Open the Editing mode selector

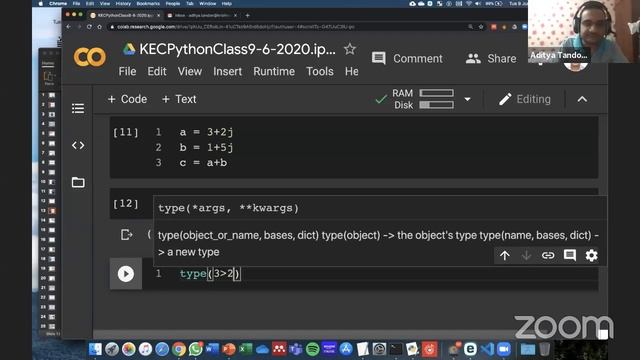click(x=524, y=99)
